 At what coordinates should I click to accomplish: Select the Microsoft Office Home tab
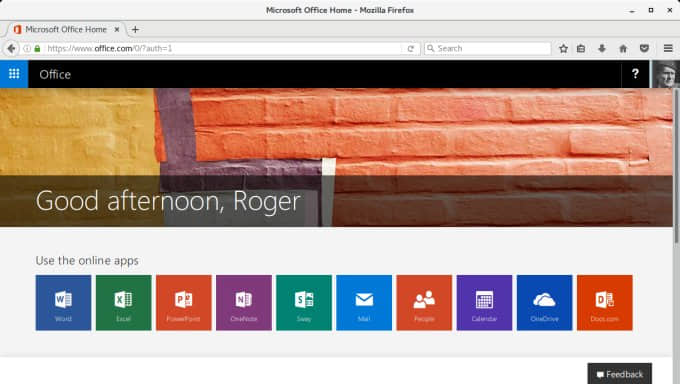point(66,30)
